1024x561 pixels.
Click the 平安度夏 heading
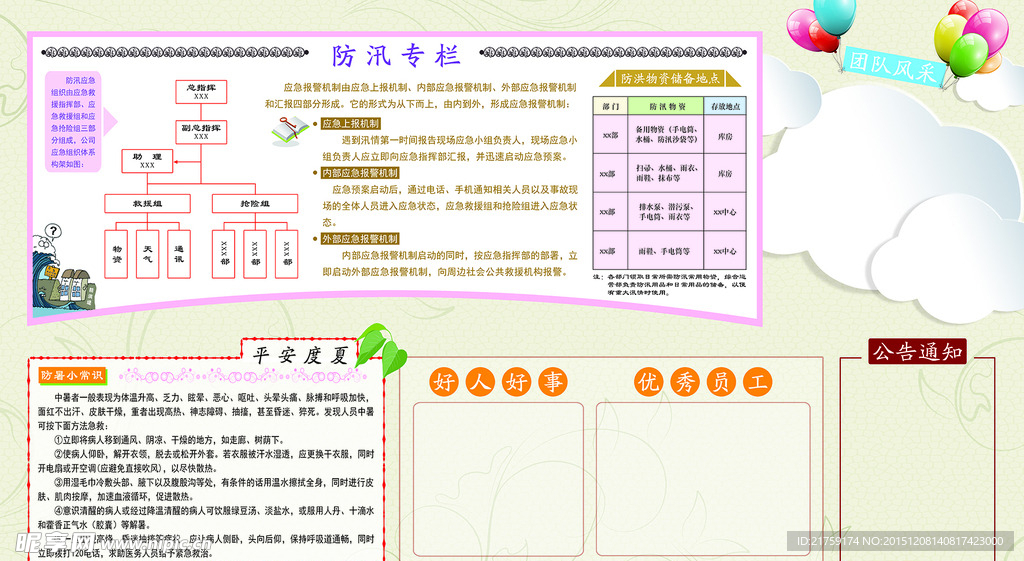(x=300, y=355)
